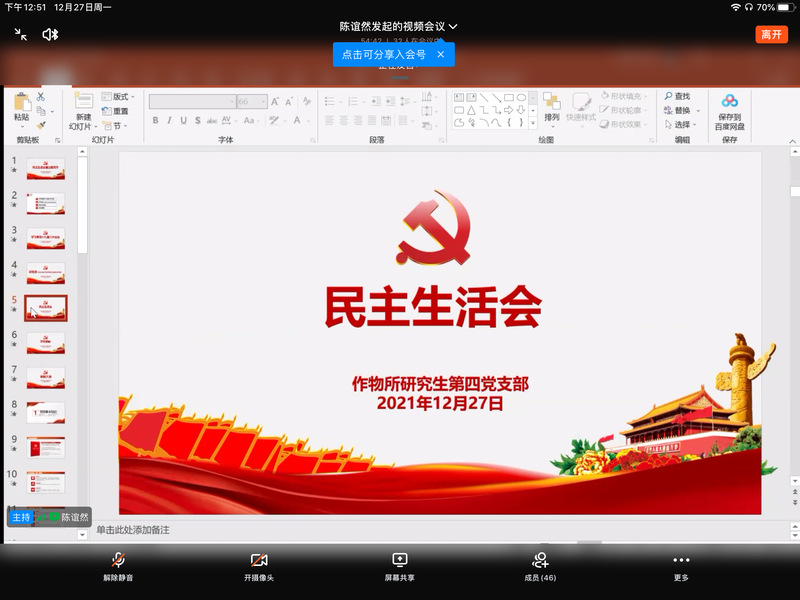Select the rectangle shape in the shapes gallery

tap(509, 97)
